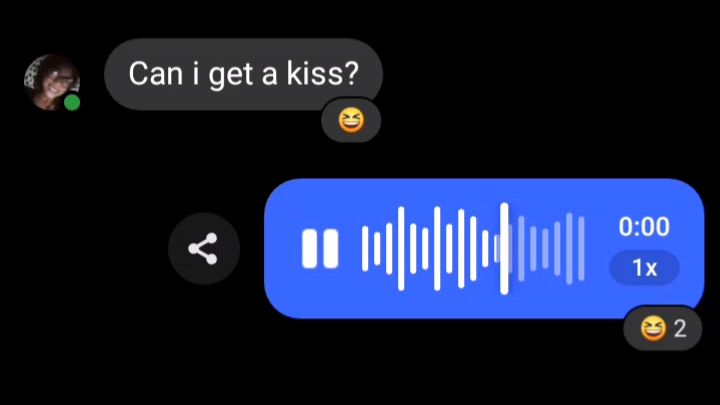720x405 pixels.
Task: Click the 0:00 playback timer
Action: 644,227
